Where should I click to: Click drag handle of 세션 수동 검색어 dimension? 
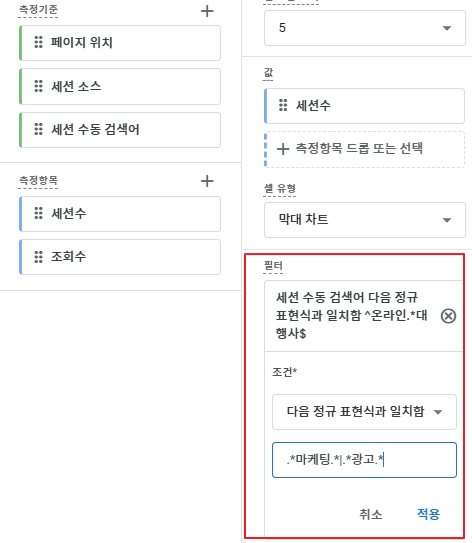point(38,129)
